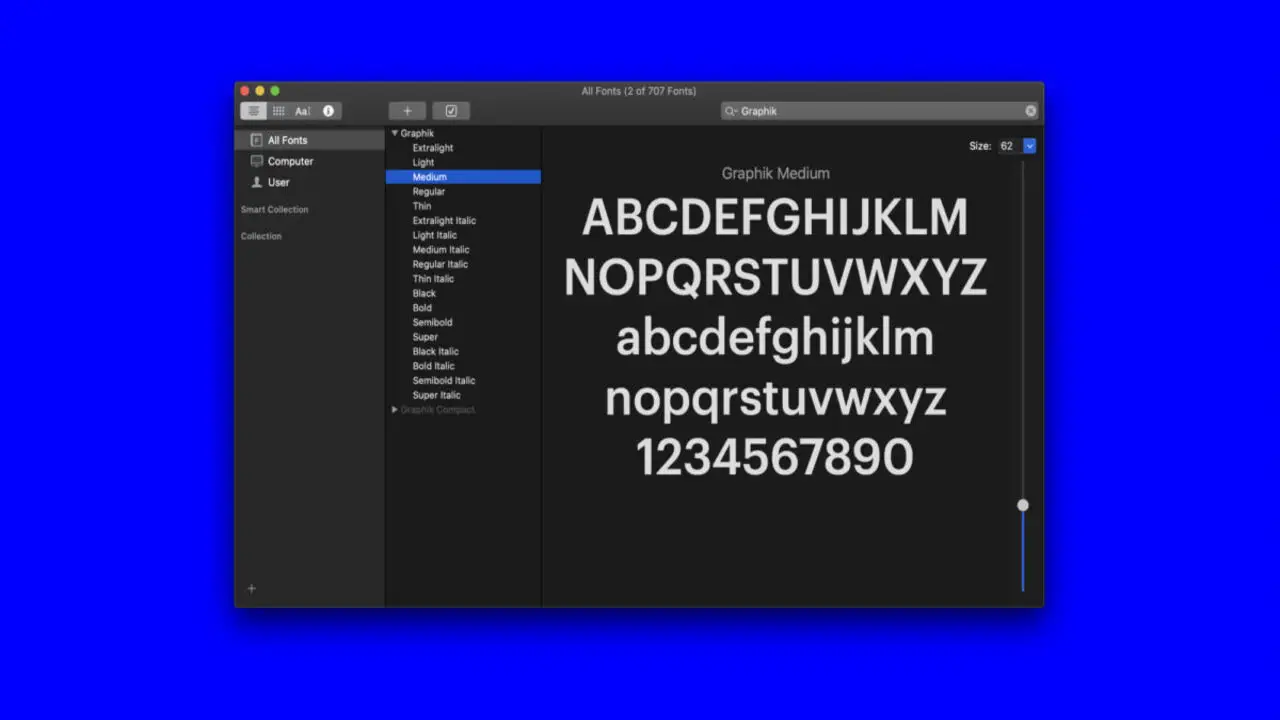The image size is (1280, 720).
Task: Click the Collection heading in sidebar
Action: 261,237
